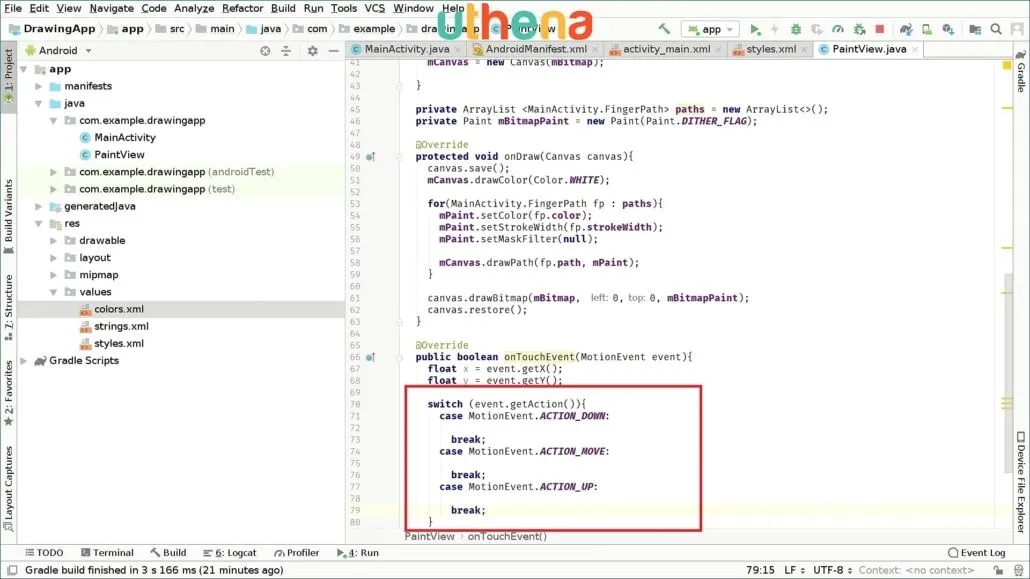Image resolution: width=1030 pixels, height=579 pixels.
Task: Toggle the Event Log tool window
Action: [x=976, y=553]
